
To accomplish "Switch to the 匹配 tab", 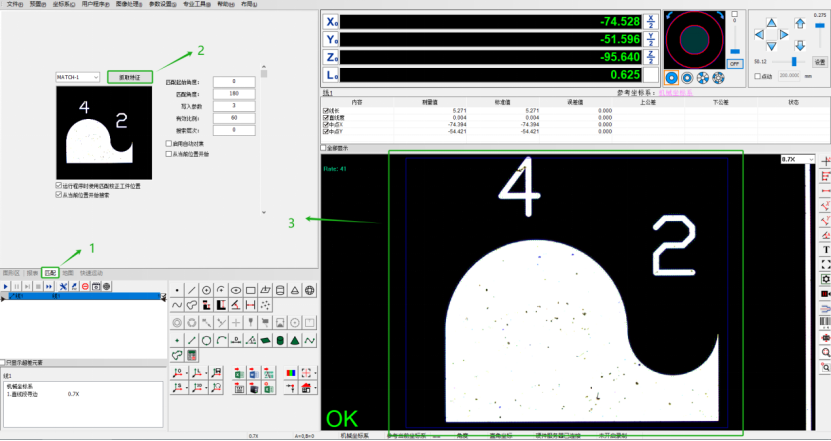I will pos(50,271).
